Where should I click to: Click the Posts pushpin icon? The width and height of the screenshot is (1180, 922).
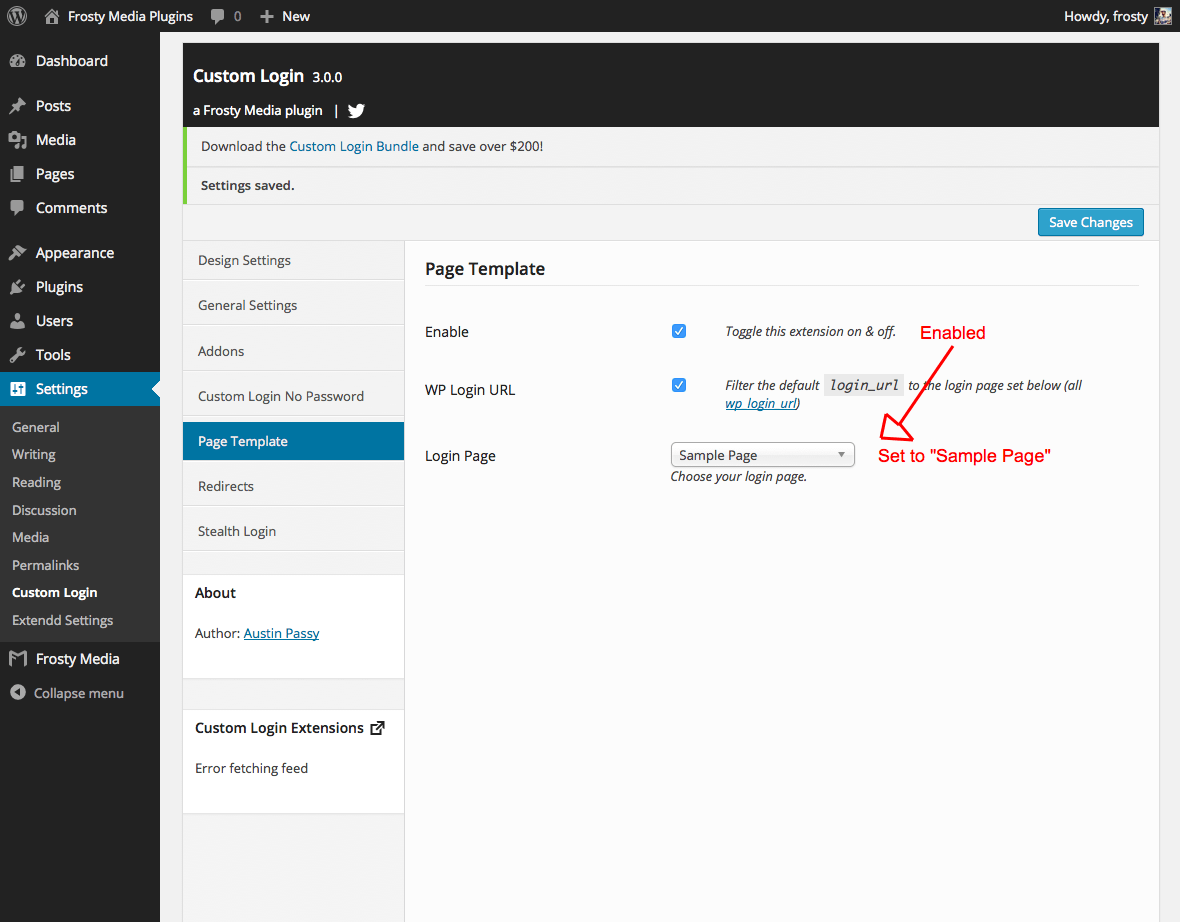pyautogui.click(x=17, y=106)
